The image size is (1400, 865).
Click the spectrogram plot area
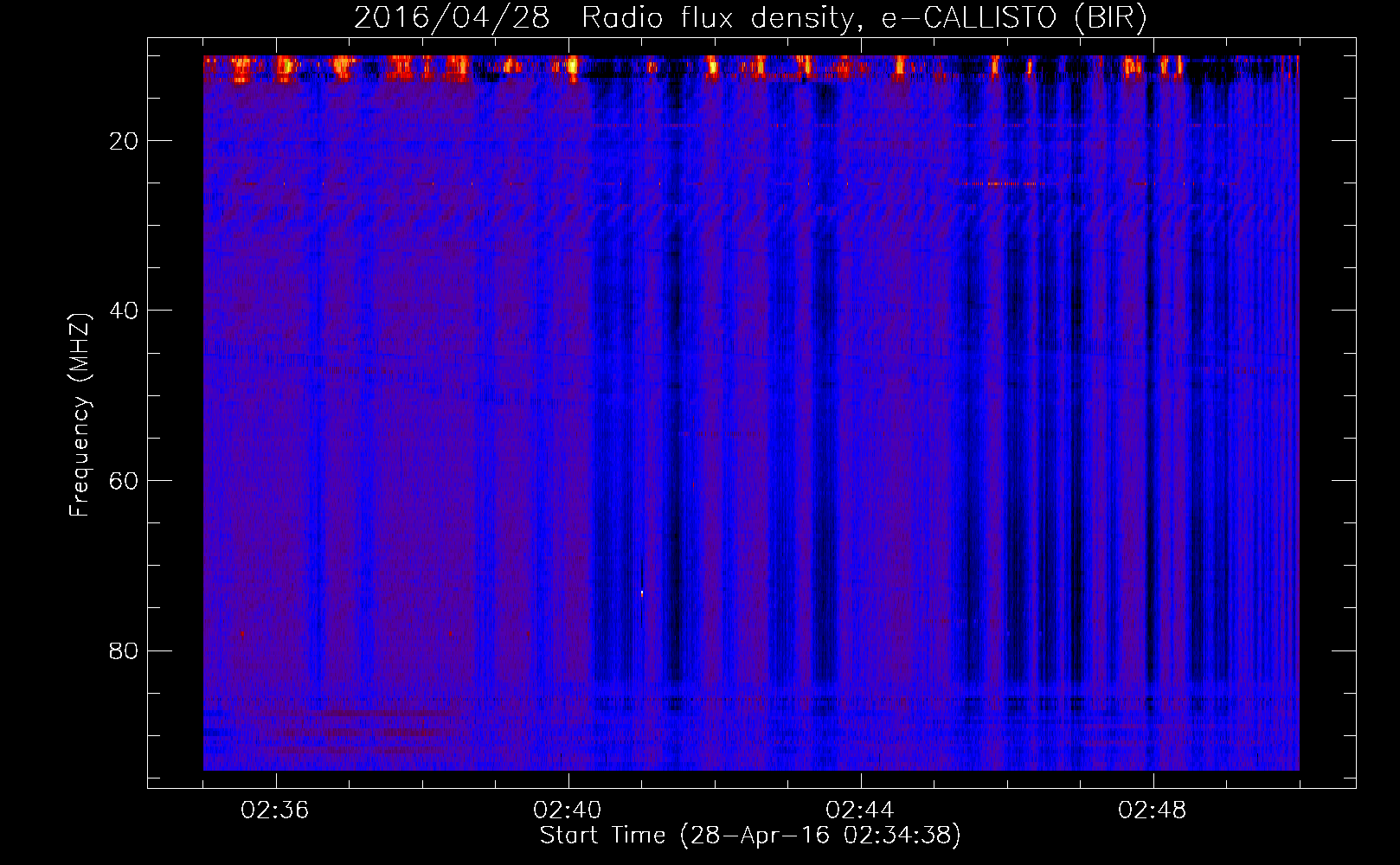pyautogui.click(x=751, y=413)
